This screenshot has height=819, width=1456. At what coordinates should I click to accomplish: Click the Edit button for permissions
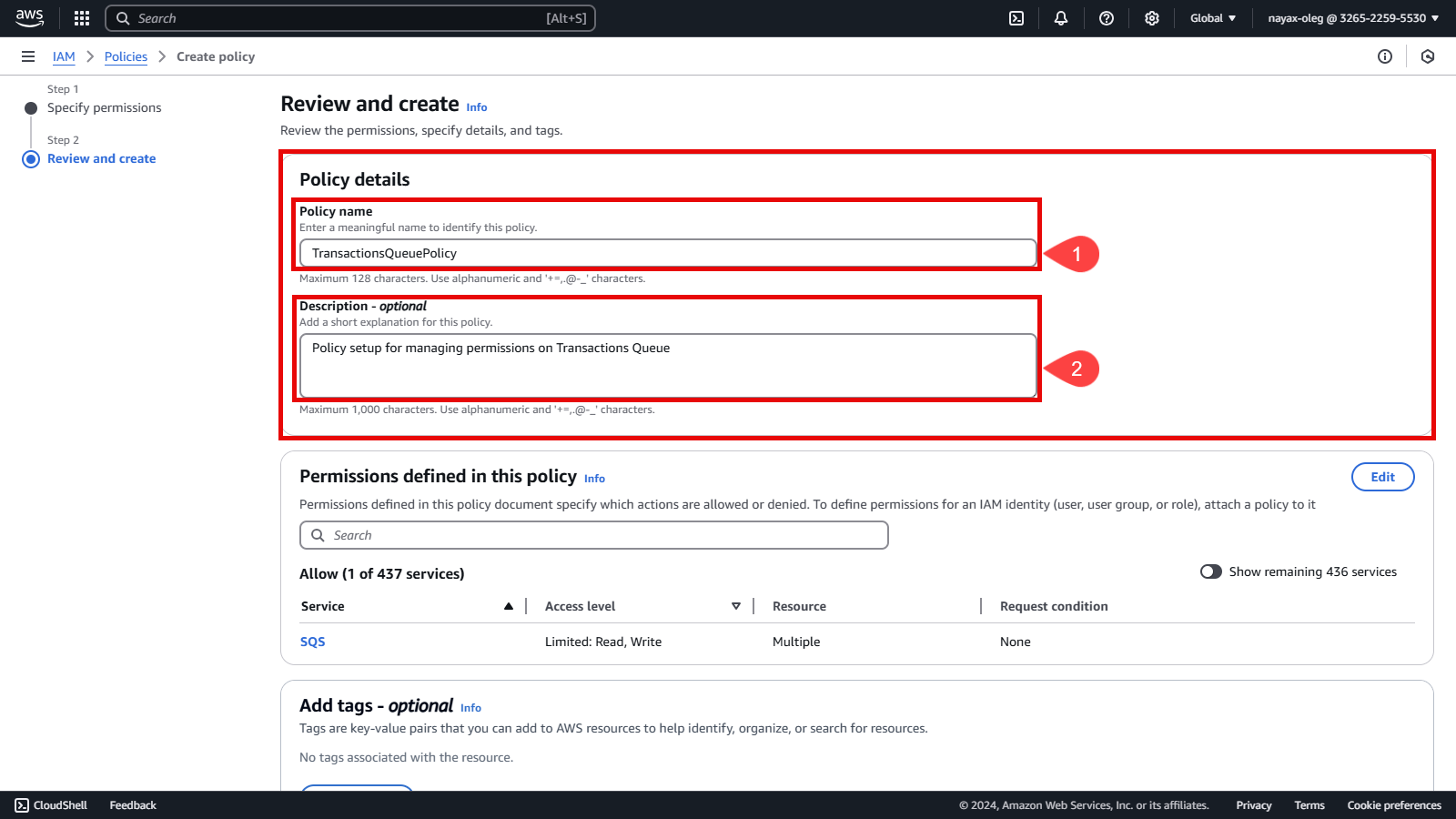pyautogui.click(x=1382, y=477)
